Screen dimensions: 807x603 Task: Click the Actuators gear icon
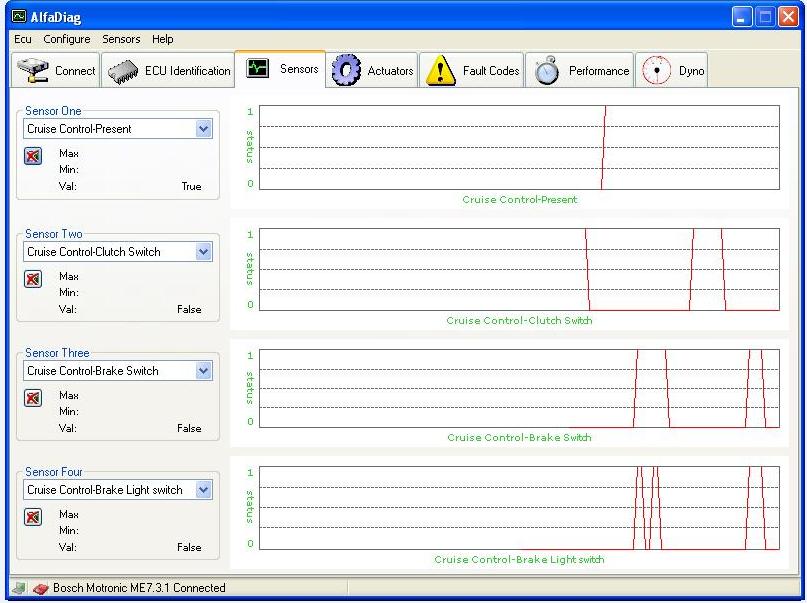tap(346, 71)
